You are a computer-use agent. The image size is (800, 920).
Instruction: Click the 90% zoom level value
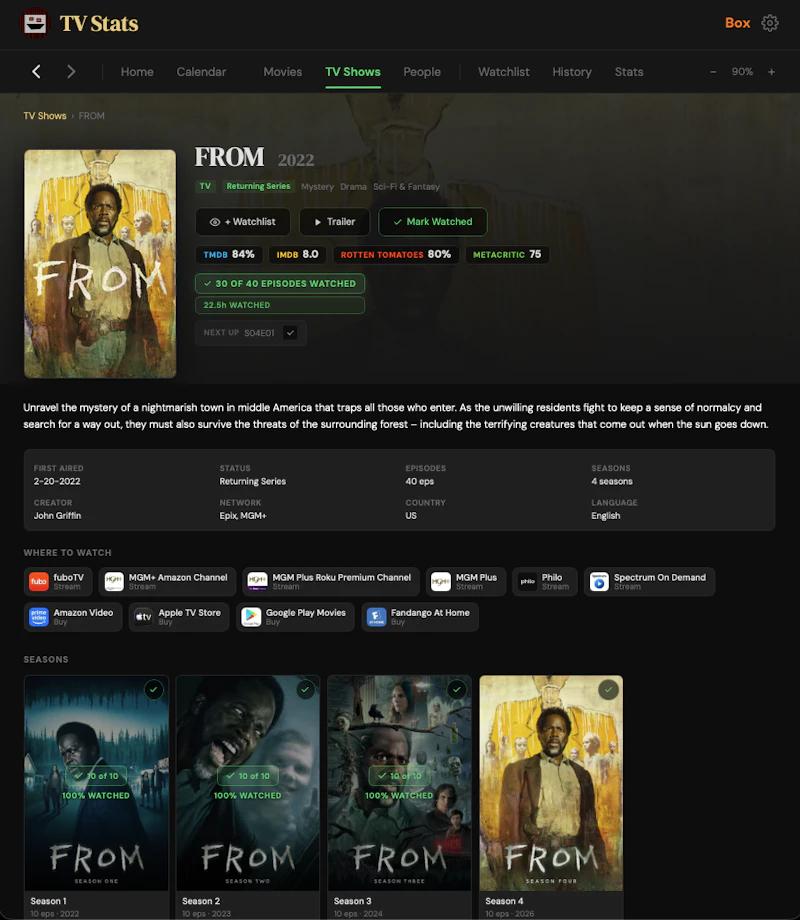(x=742, y=72)
